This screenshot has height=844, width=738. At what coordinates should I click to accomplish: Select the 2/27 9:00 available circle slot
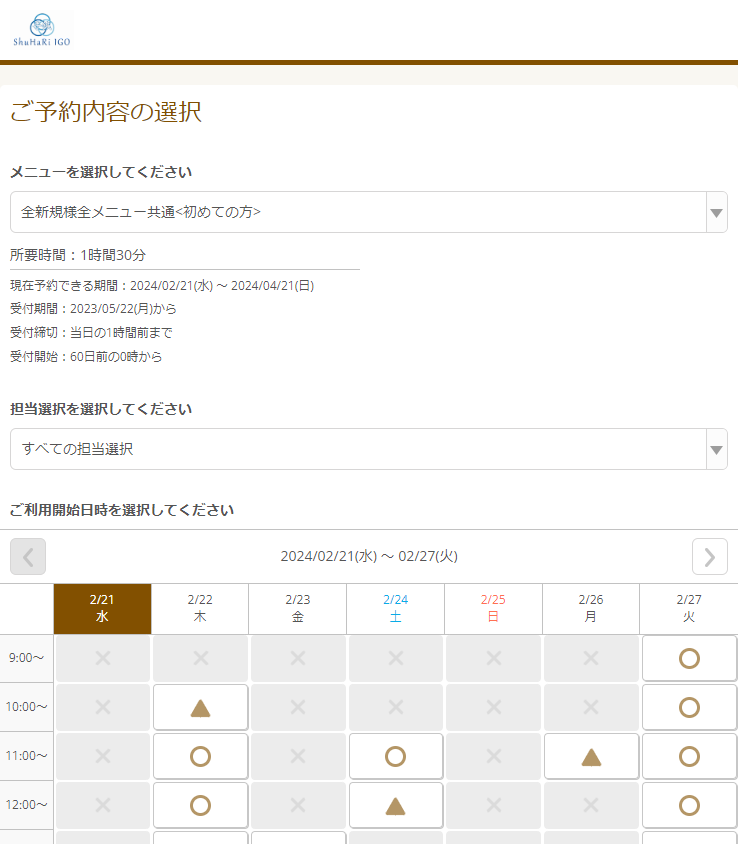point(689,658)
